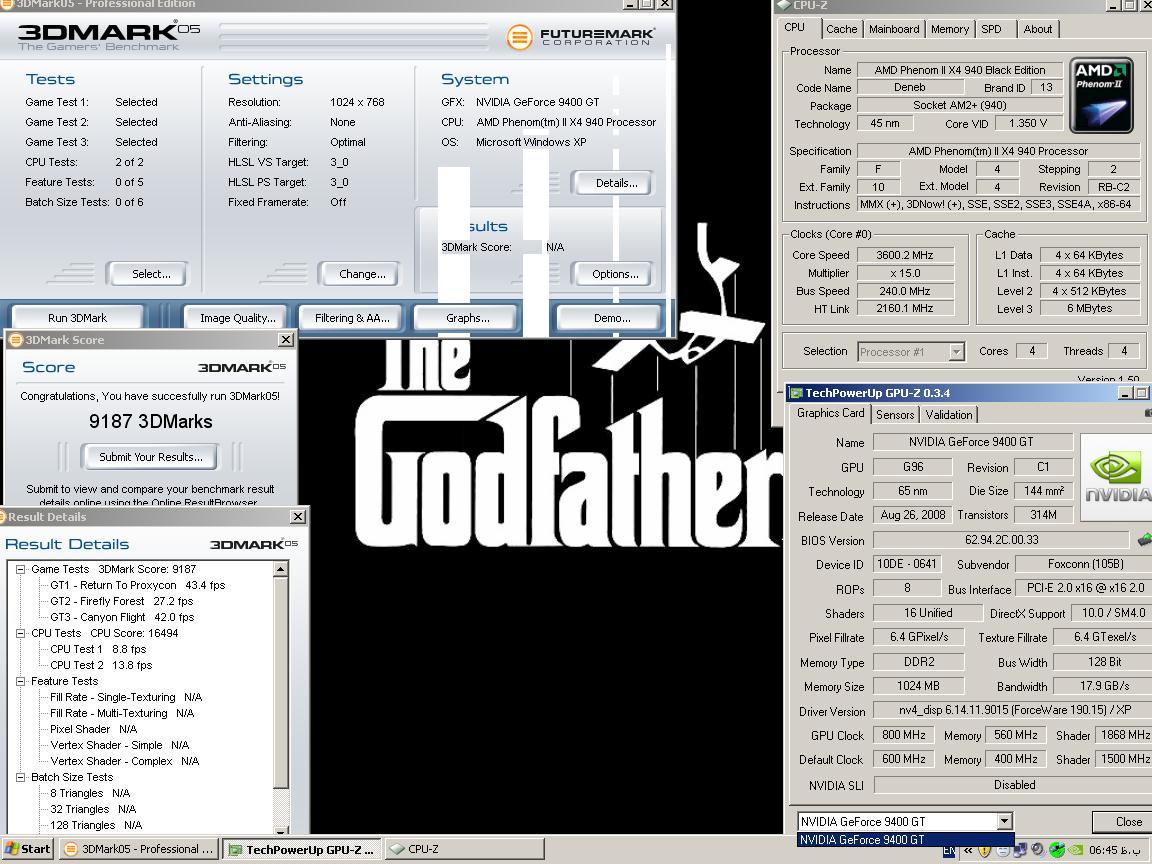
Task: Click Change button under Settings
Action: (361, 274)
